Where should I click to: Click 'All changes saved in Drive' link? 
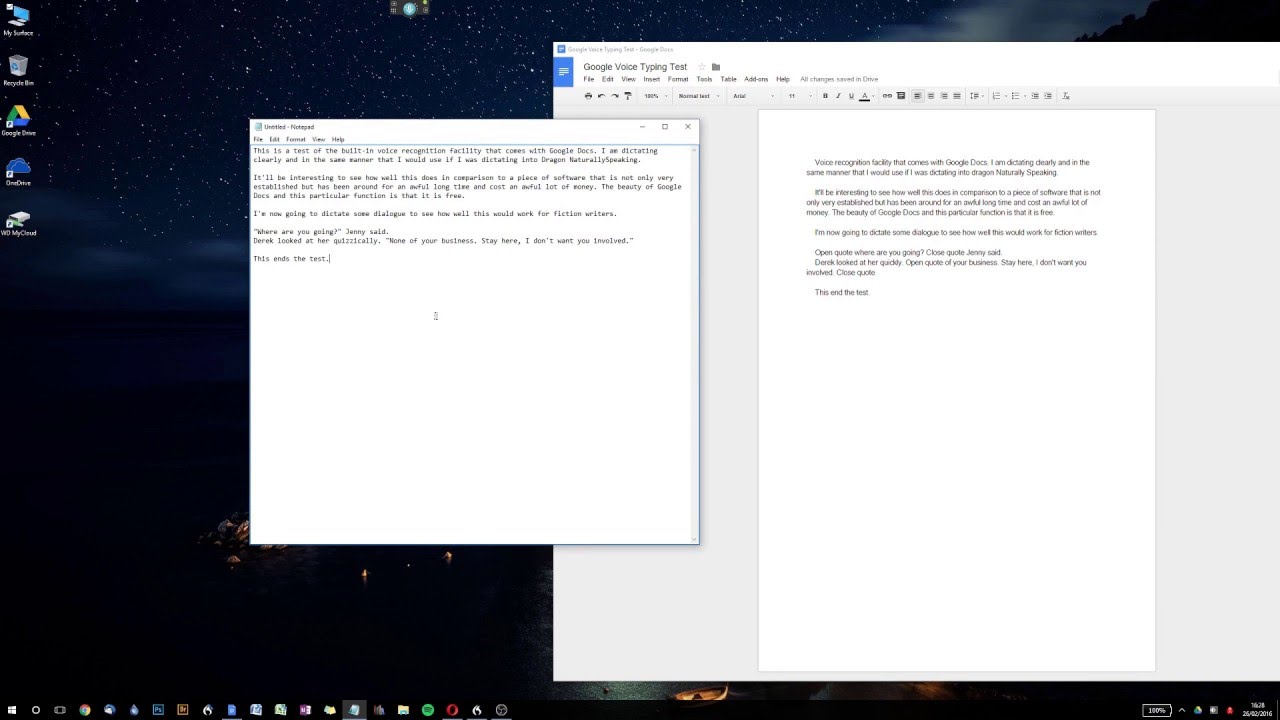839,79
